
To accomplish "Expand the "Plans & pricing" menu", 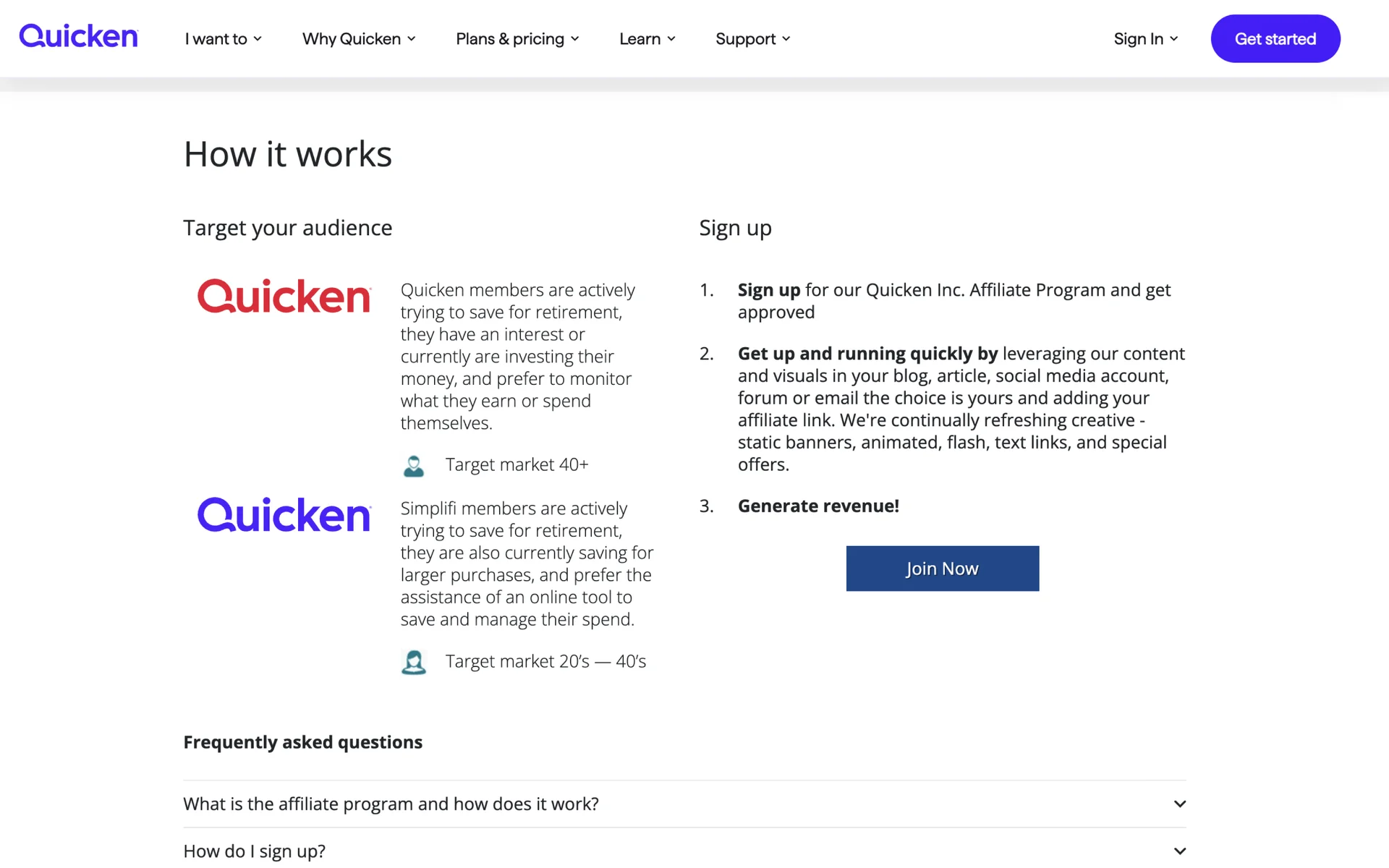I will [x=517, y=39].
